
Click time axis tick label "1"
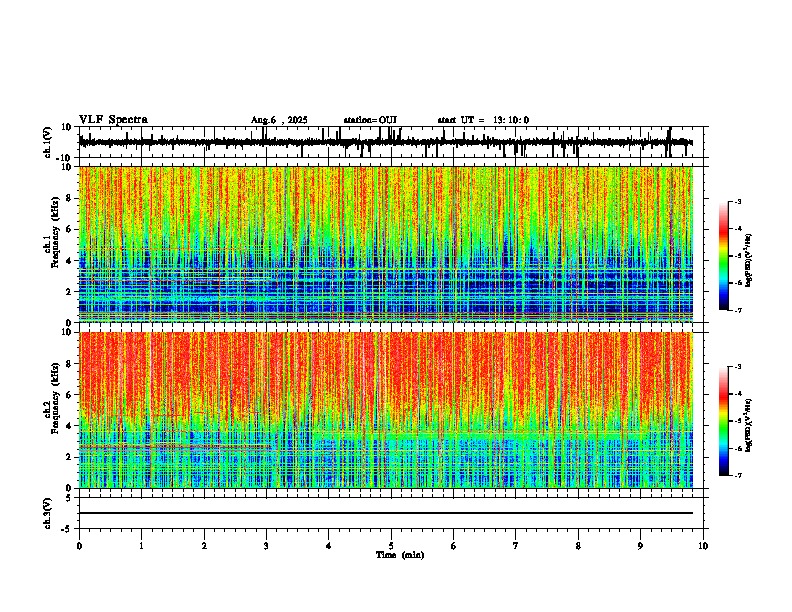click(141, 546)
